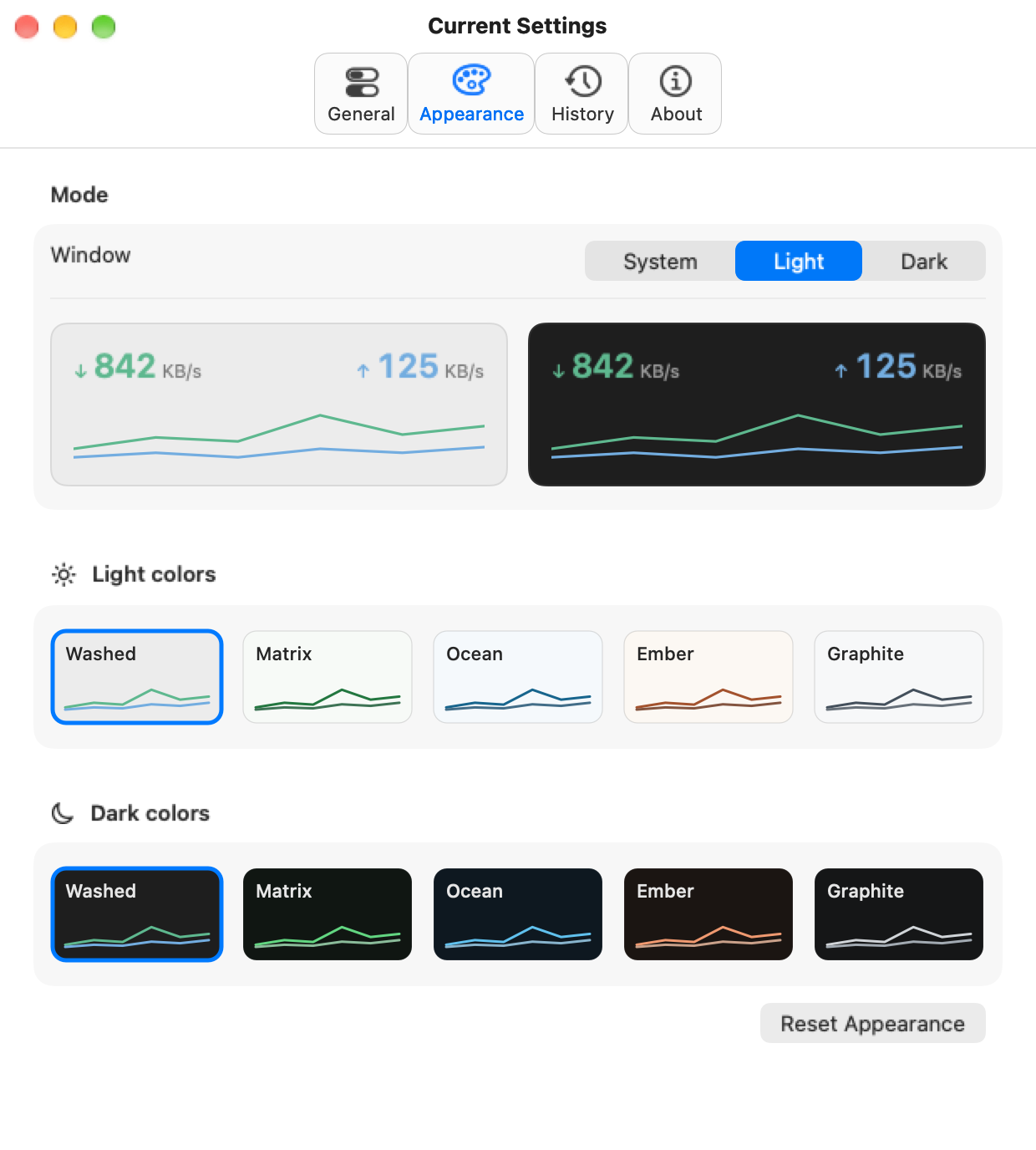
Task: Select Washed under Light colors
Action: pos(137,677)
